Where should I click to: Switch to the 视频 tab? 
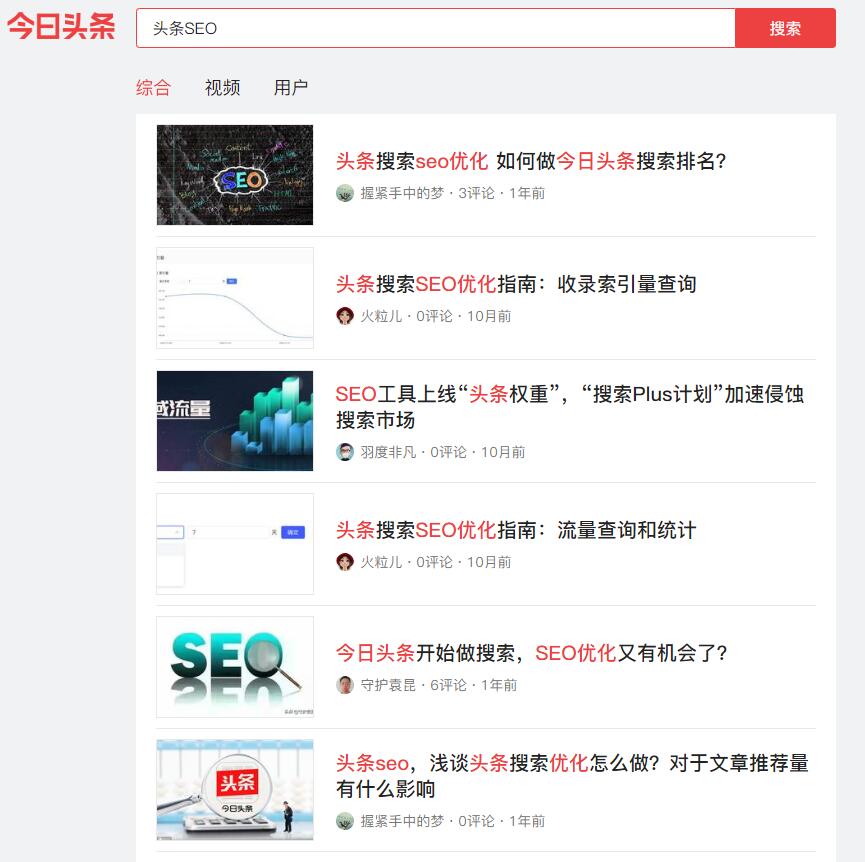coord(220,88)
